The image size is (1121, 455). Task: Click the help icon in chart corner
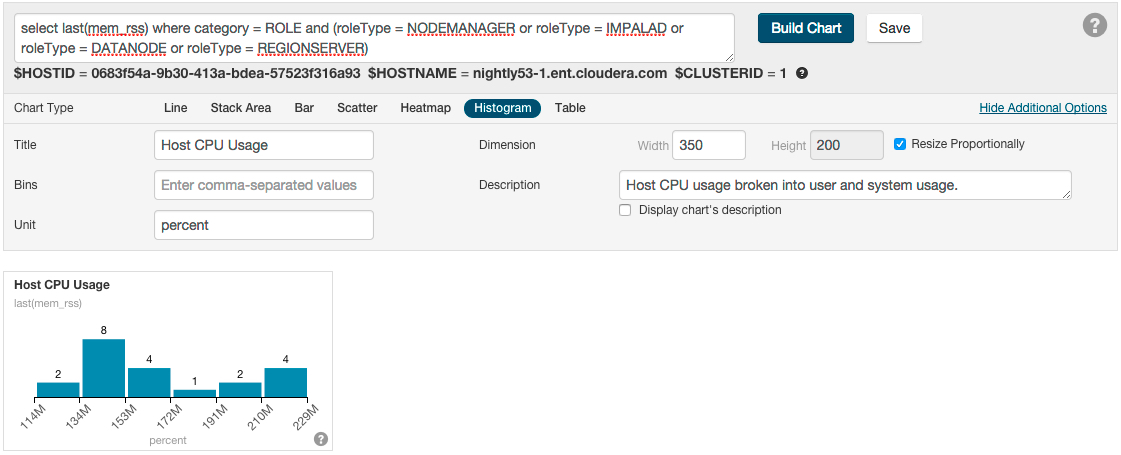click(x=321, y=439)
